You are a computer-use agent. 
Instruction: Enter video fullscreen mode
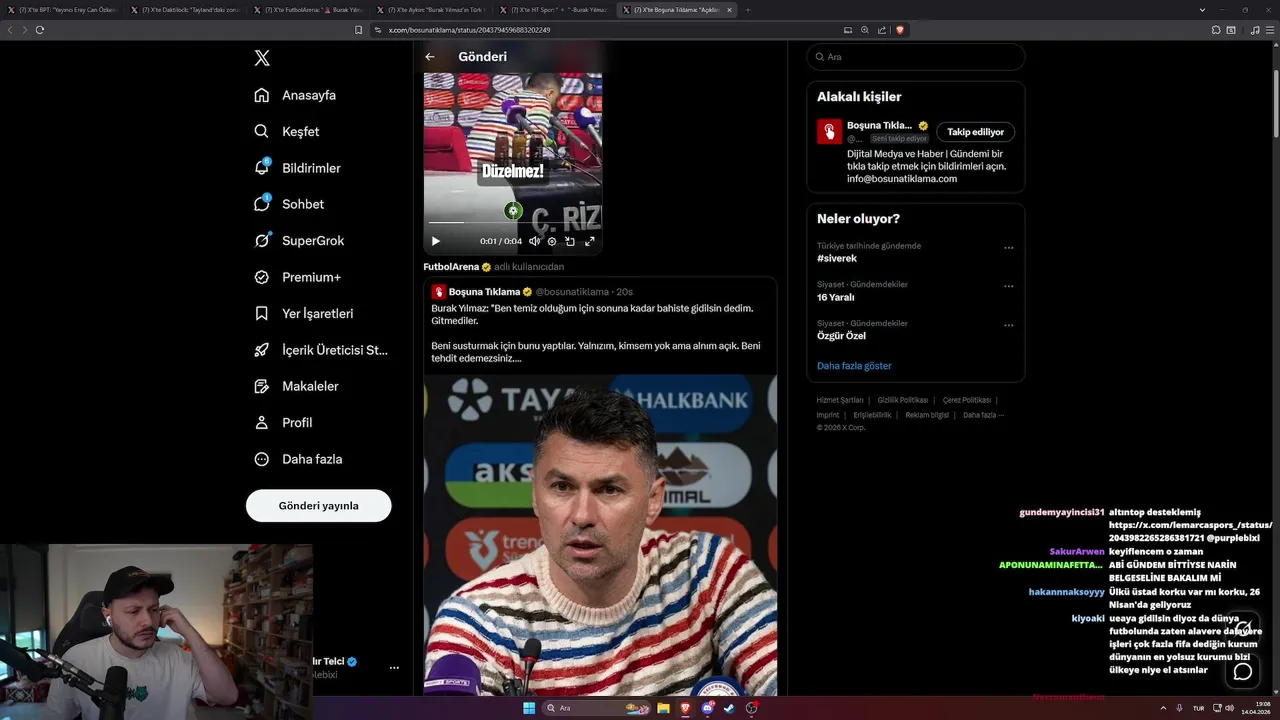point(590,241)
